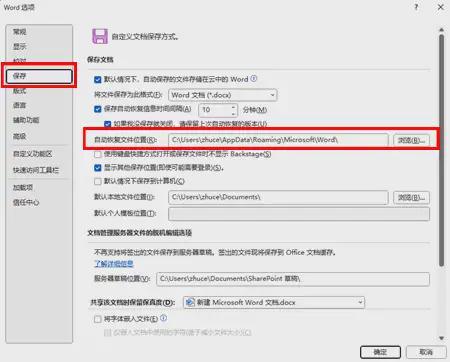Open the 了解详细信息 (Learn more) link
This screenshot has width=450, height=362.
pos(114,264)
